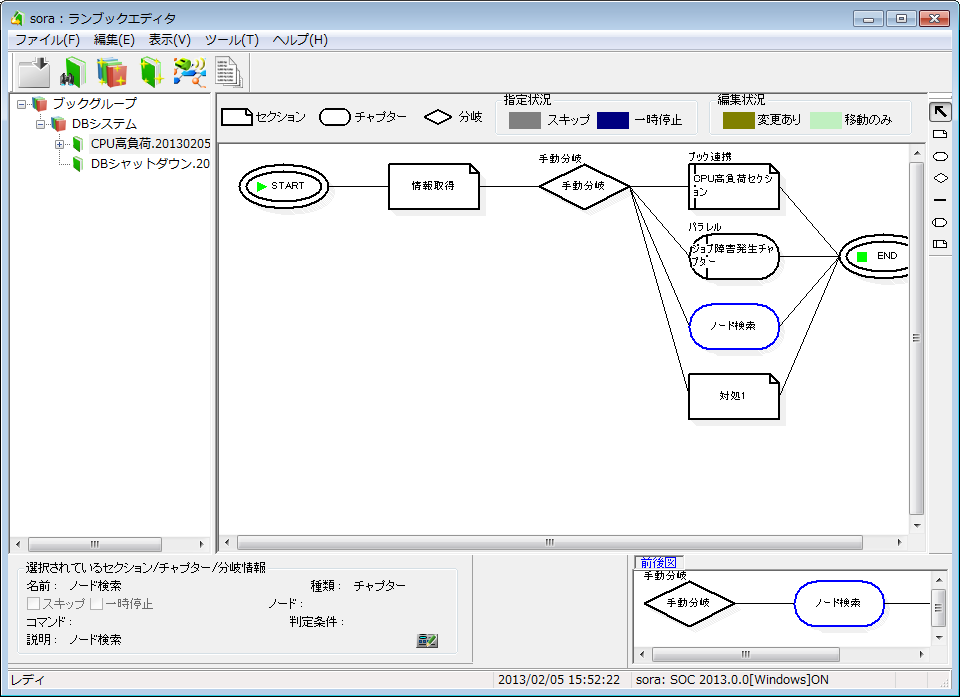Click the stacked documents toolbar icon

(229, 72)
